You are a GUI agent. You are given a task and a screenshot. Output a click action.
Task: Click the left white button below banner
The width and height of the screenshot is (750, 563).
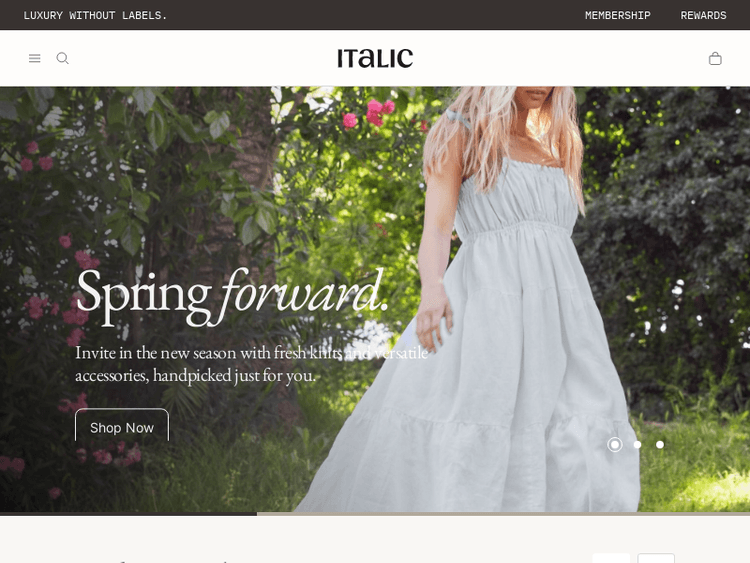pos(611,558)
